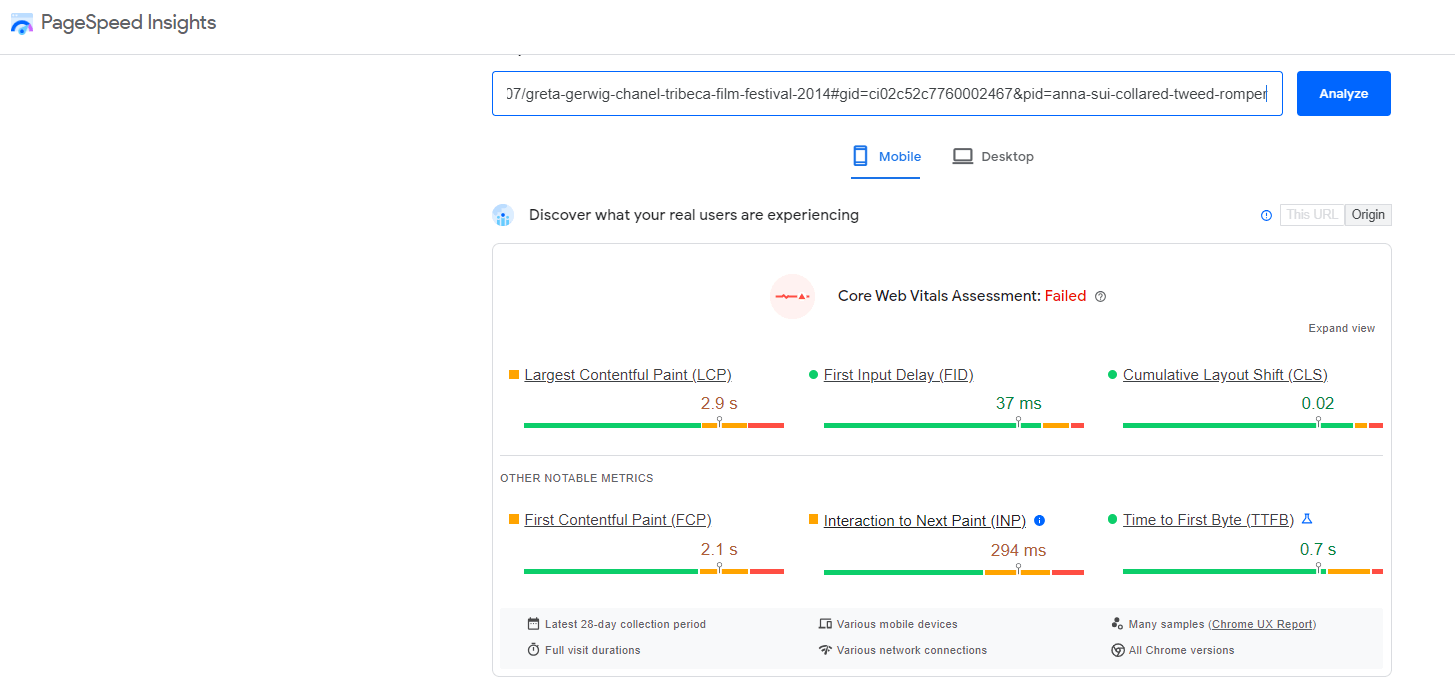
Task: Click the Analyze button
Action: [1343, 94]
